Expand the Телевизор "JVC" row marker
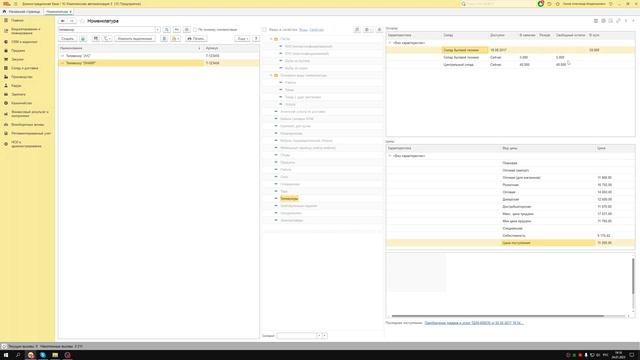This screenshot has width=640, height=360. coord(62,56)
